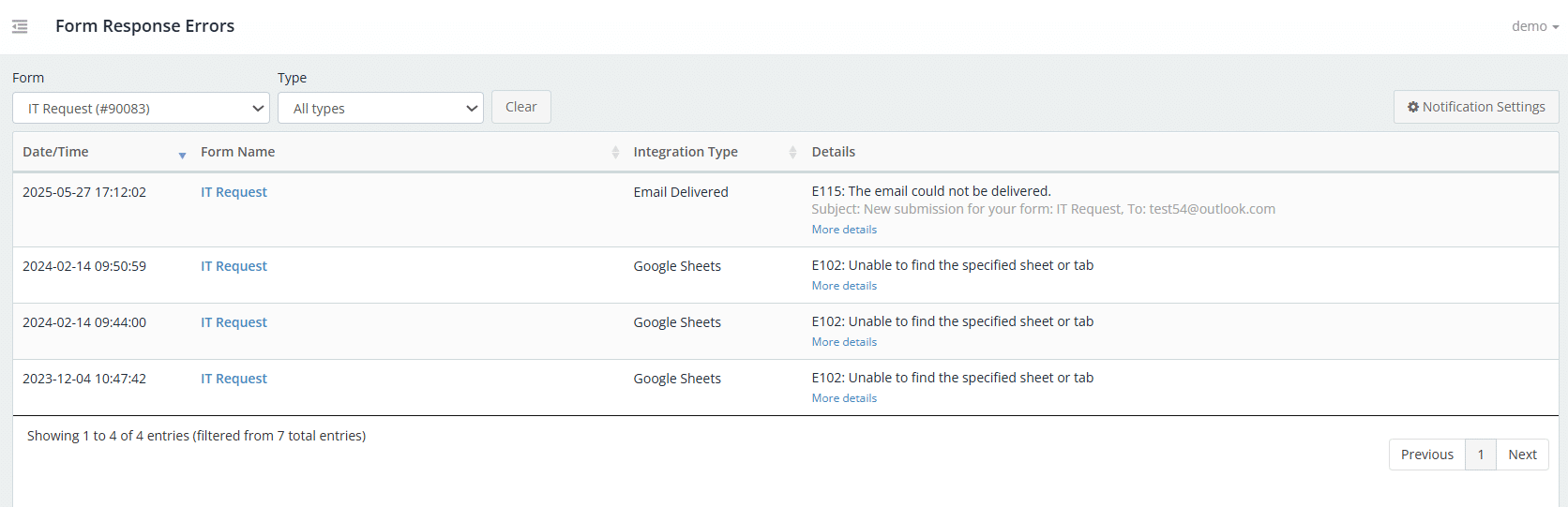The height and width of the screenshot is (507, 1568).
Task: Click the Showing 1 to 4 entries text
Action: tap(196, 436)
